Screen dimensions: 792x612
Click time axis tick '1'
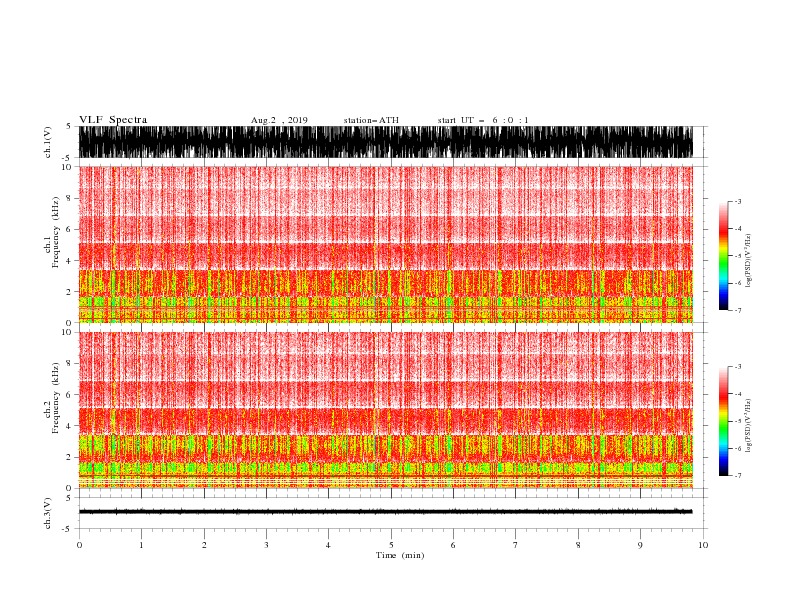tap(141, 545)
